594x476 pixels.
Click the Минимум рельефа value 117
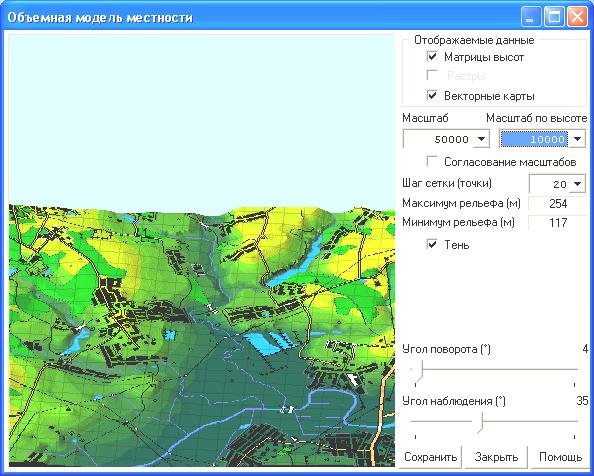pos(558,222)
